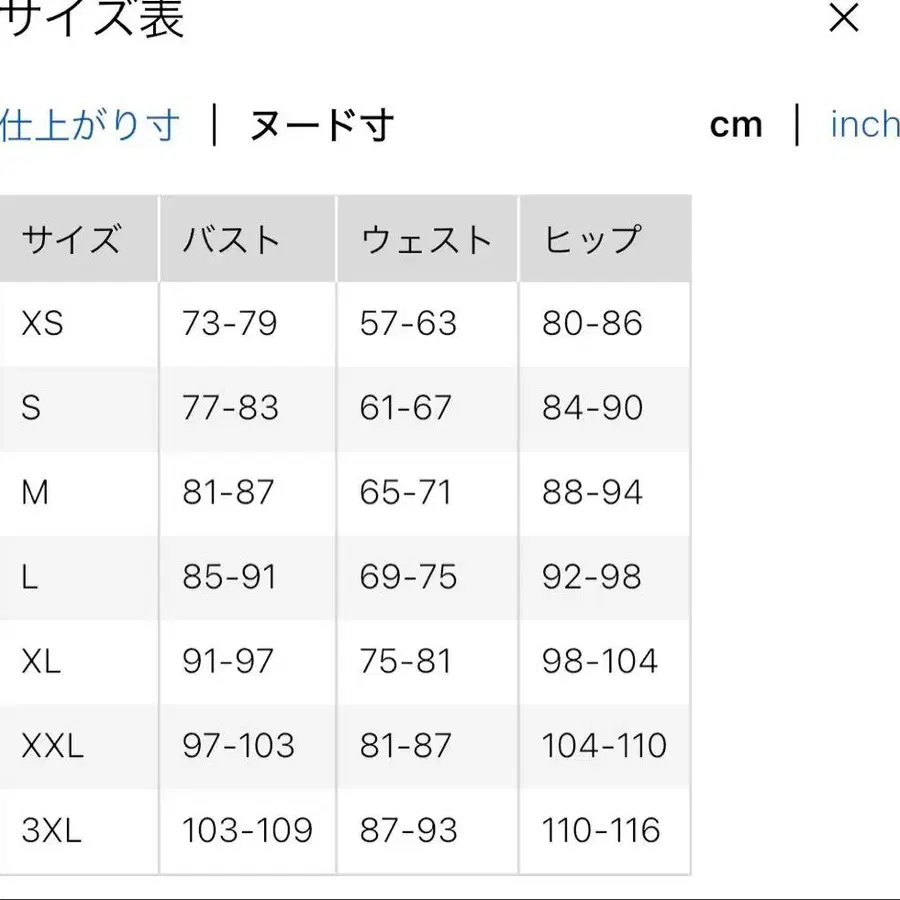
Task: Select the ヒップ column header
Action: [x=592, y=239]
